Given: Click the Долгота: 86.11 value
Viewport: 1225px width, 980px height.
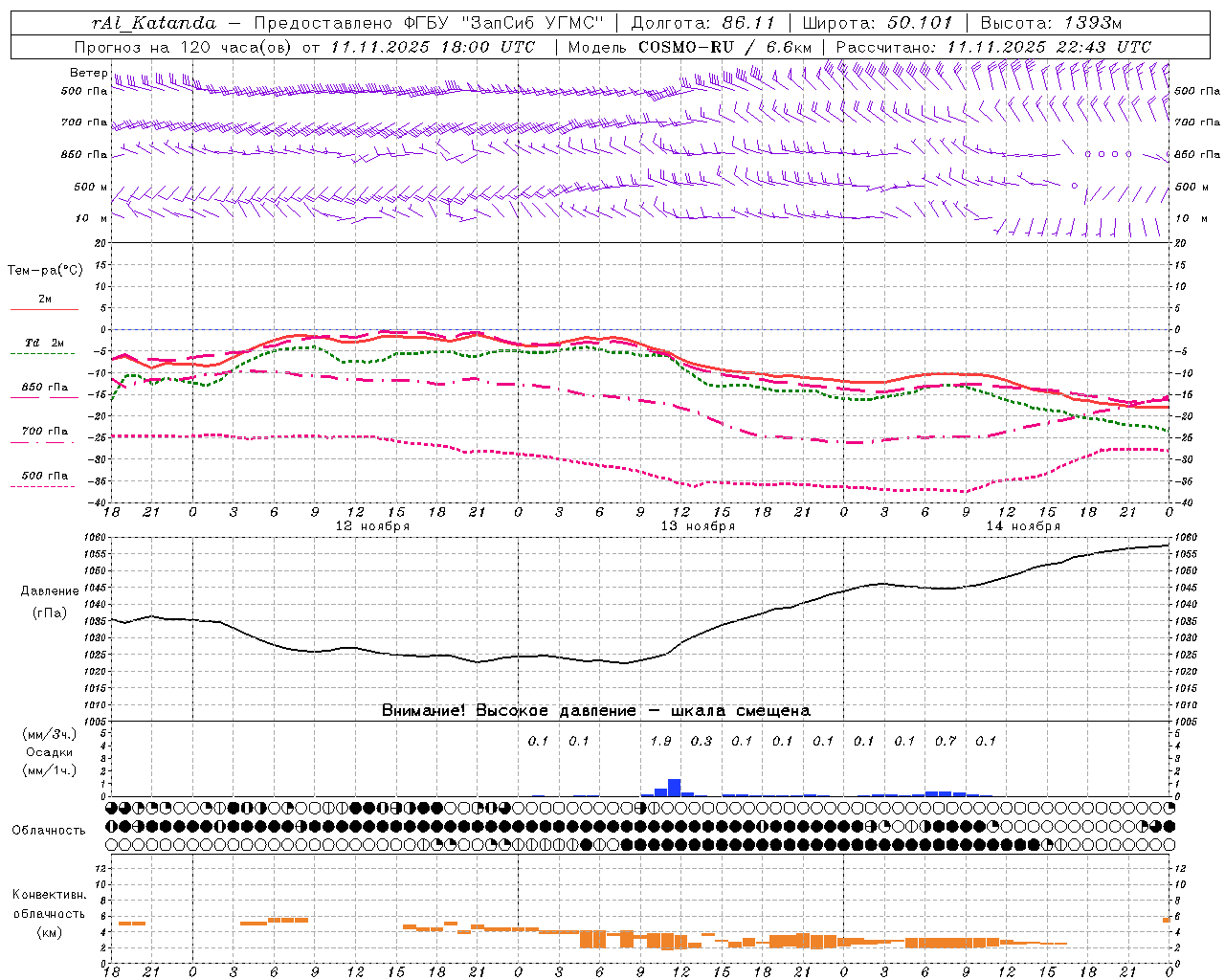Looking at the screenshot, I should pos(703,23).
